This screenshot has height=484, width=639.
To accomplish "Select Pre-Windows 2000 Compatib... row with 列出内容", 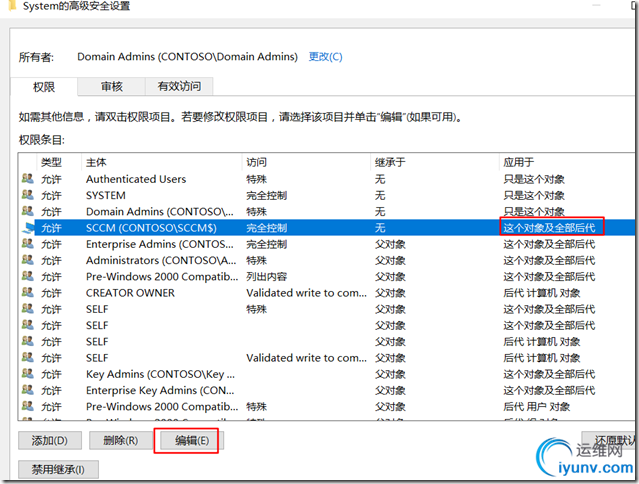I will coord(326,277).
